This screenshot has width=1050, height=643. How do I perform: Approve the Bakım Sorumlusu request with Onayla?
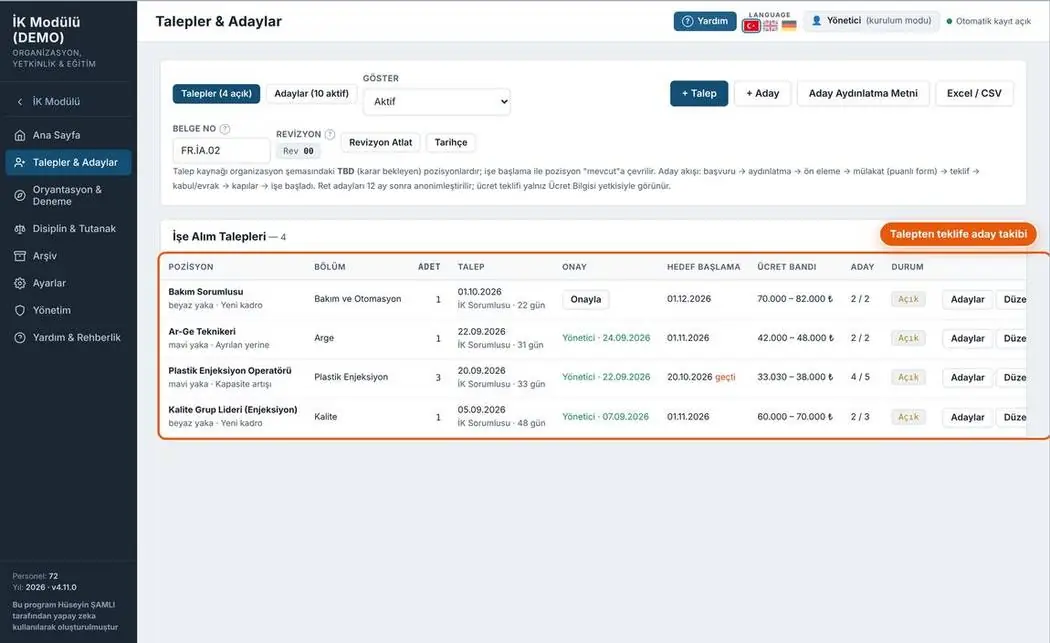[586, 299]
